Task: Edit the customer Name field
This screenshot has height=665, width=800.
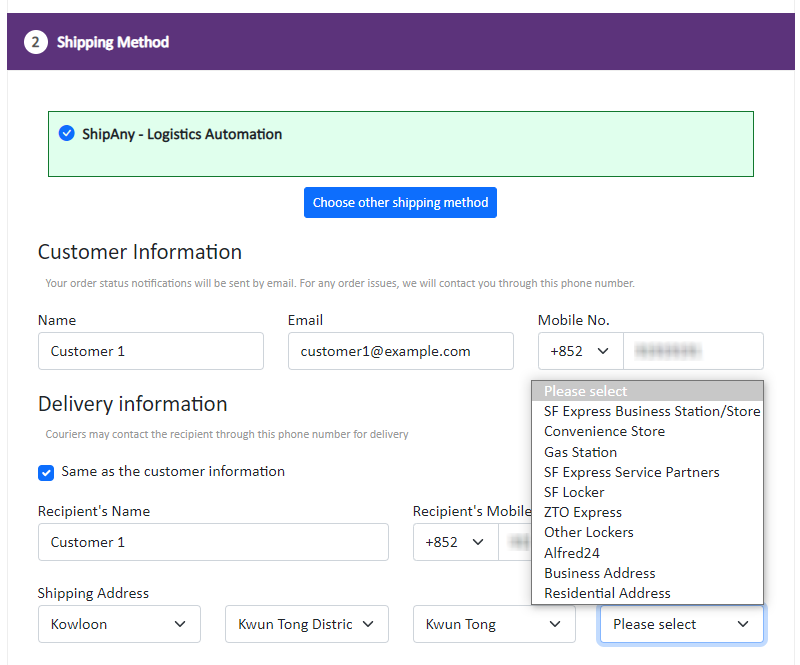Action: [151, 351]
